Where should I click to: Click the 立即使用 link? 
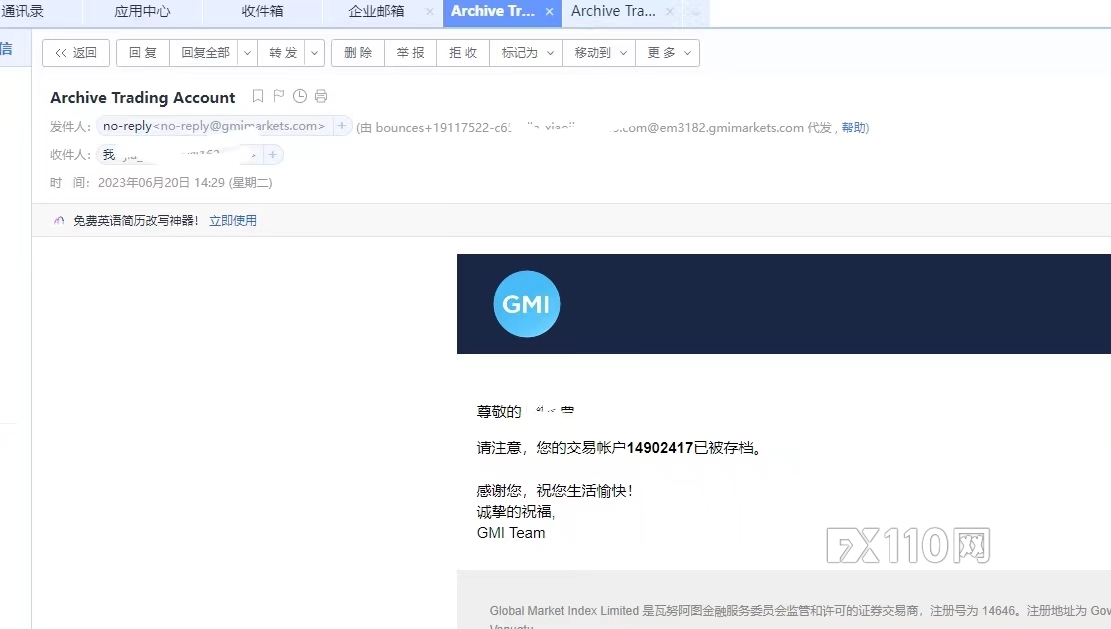(233, 221)
